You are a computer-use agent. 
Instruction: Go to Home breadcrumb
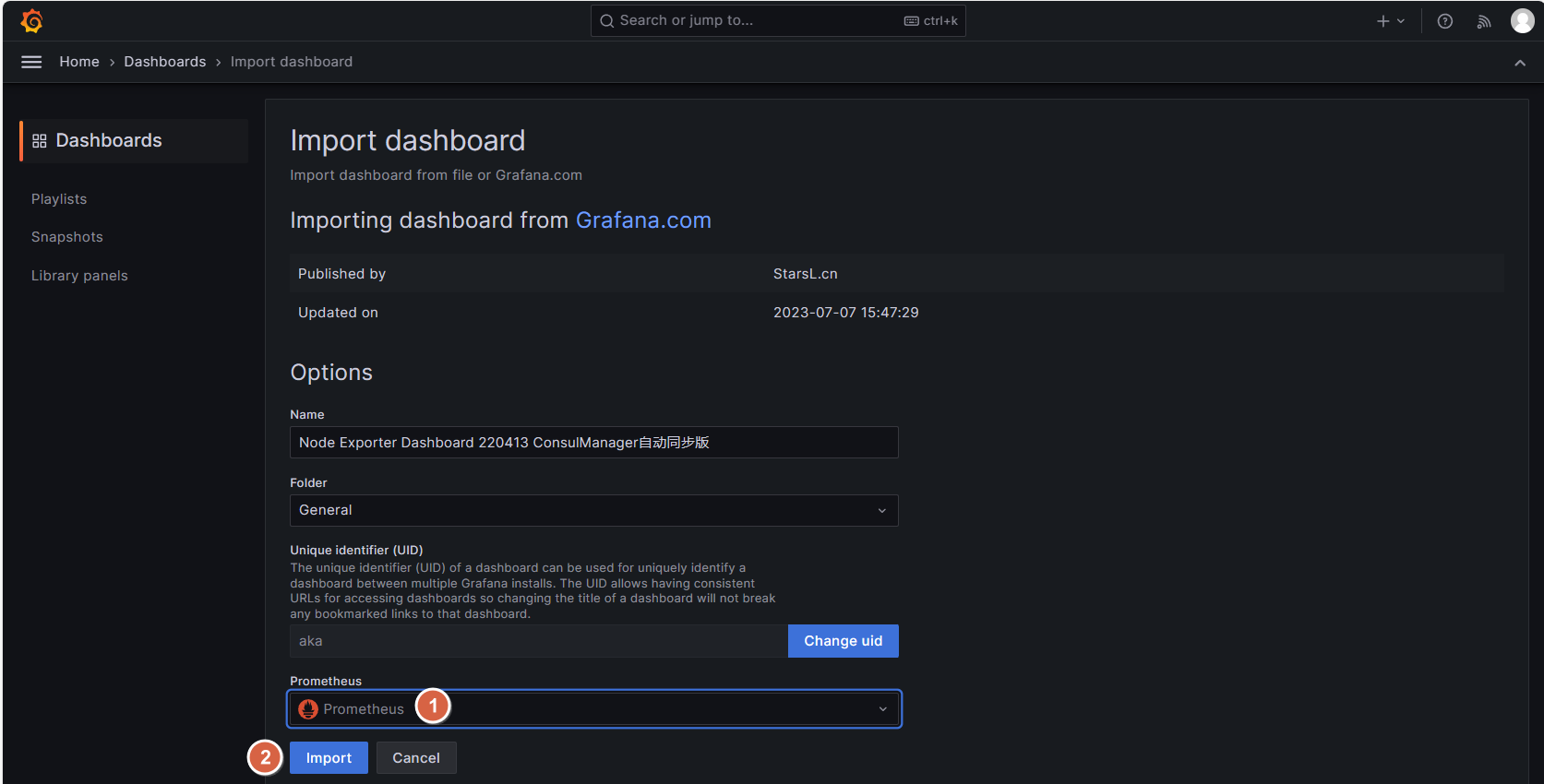79,62
